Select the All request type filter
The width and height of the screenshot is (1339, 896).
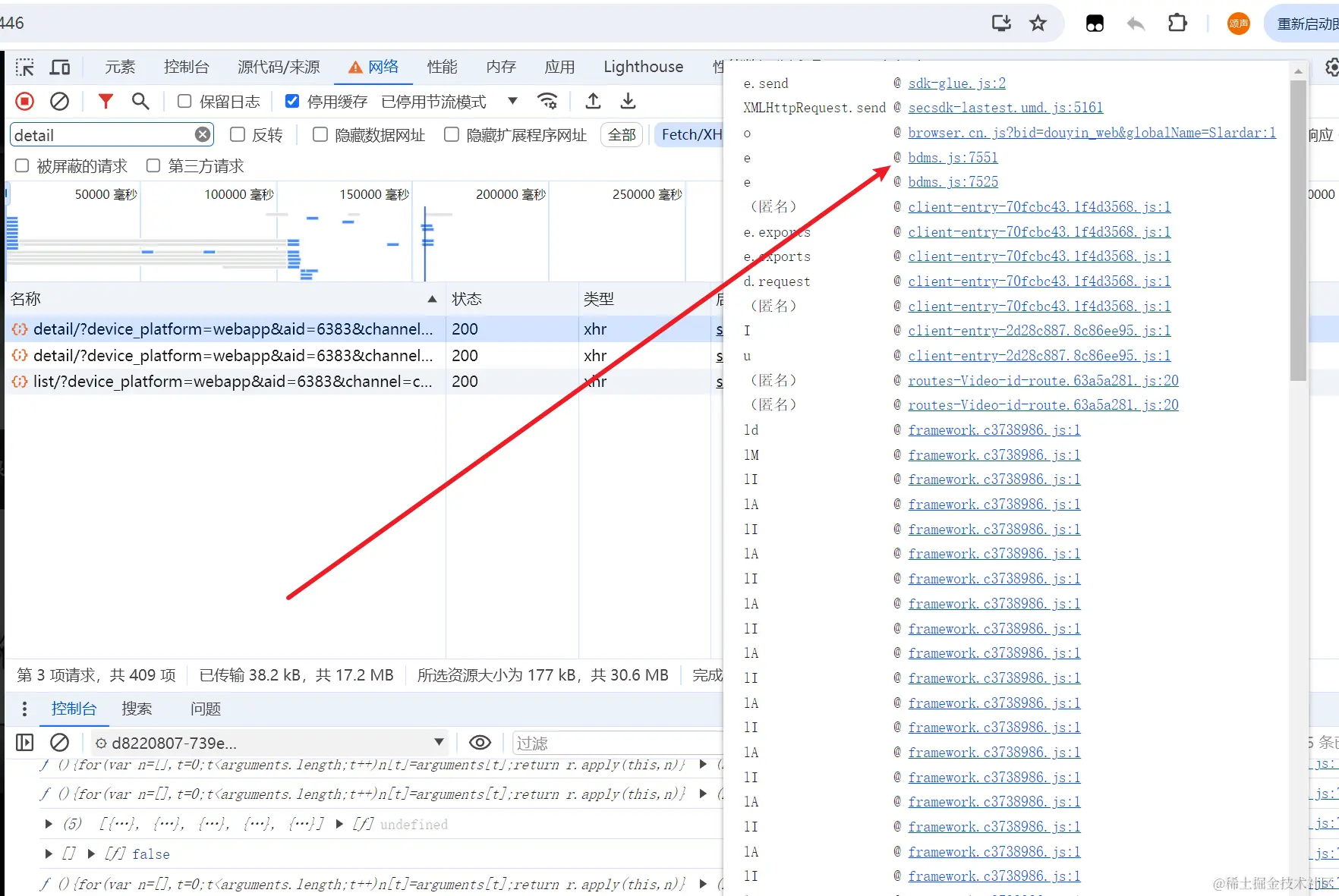(622, 135)
